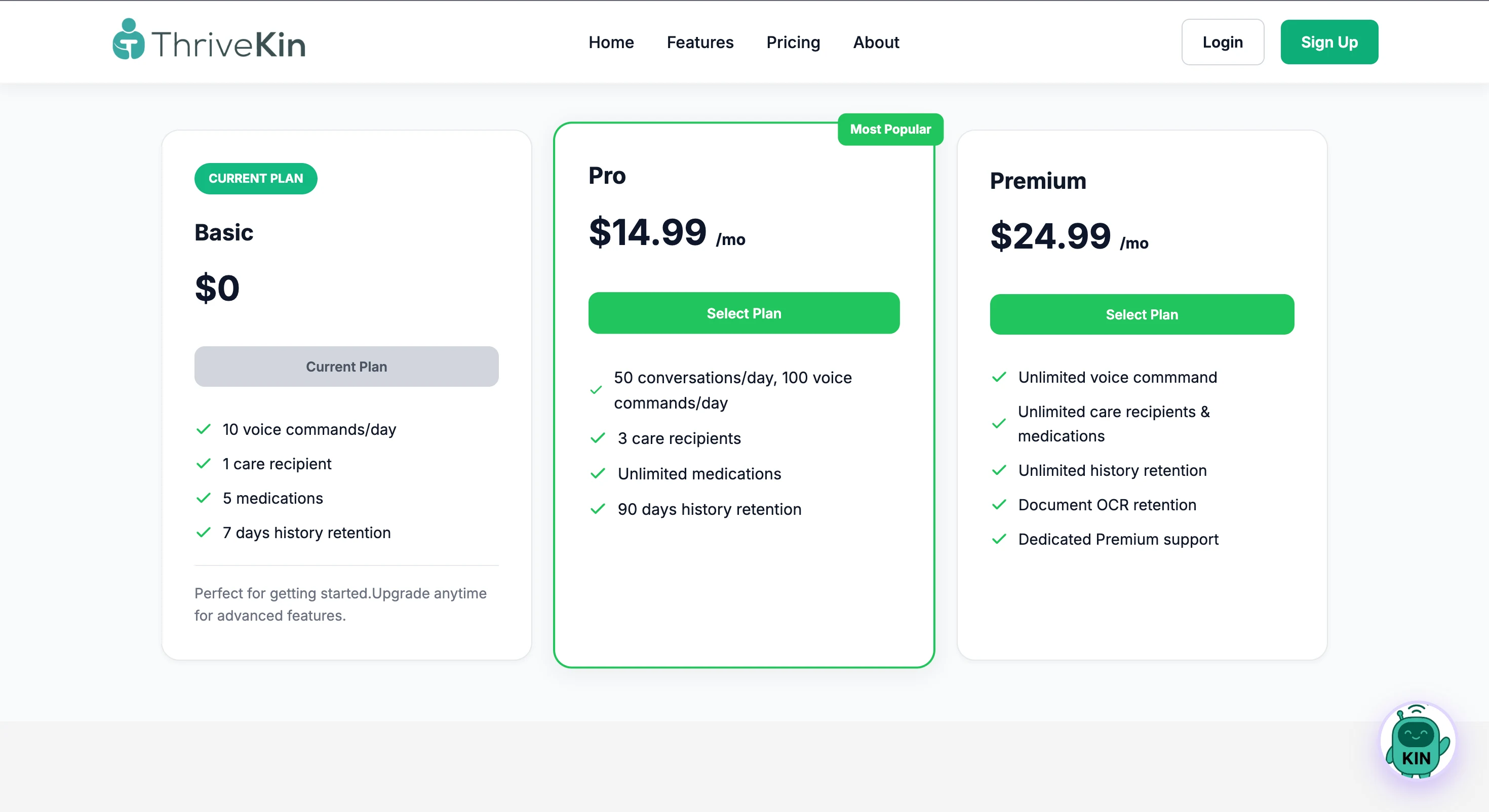Image resolution: width=1489 pixels, height=812 pixels.
Task: Click checkmark beside 10 voice commands/day
Action: point(204,429)
